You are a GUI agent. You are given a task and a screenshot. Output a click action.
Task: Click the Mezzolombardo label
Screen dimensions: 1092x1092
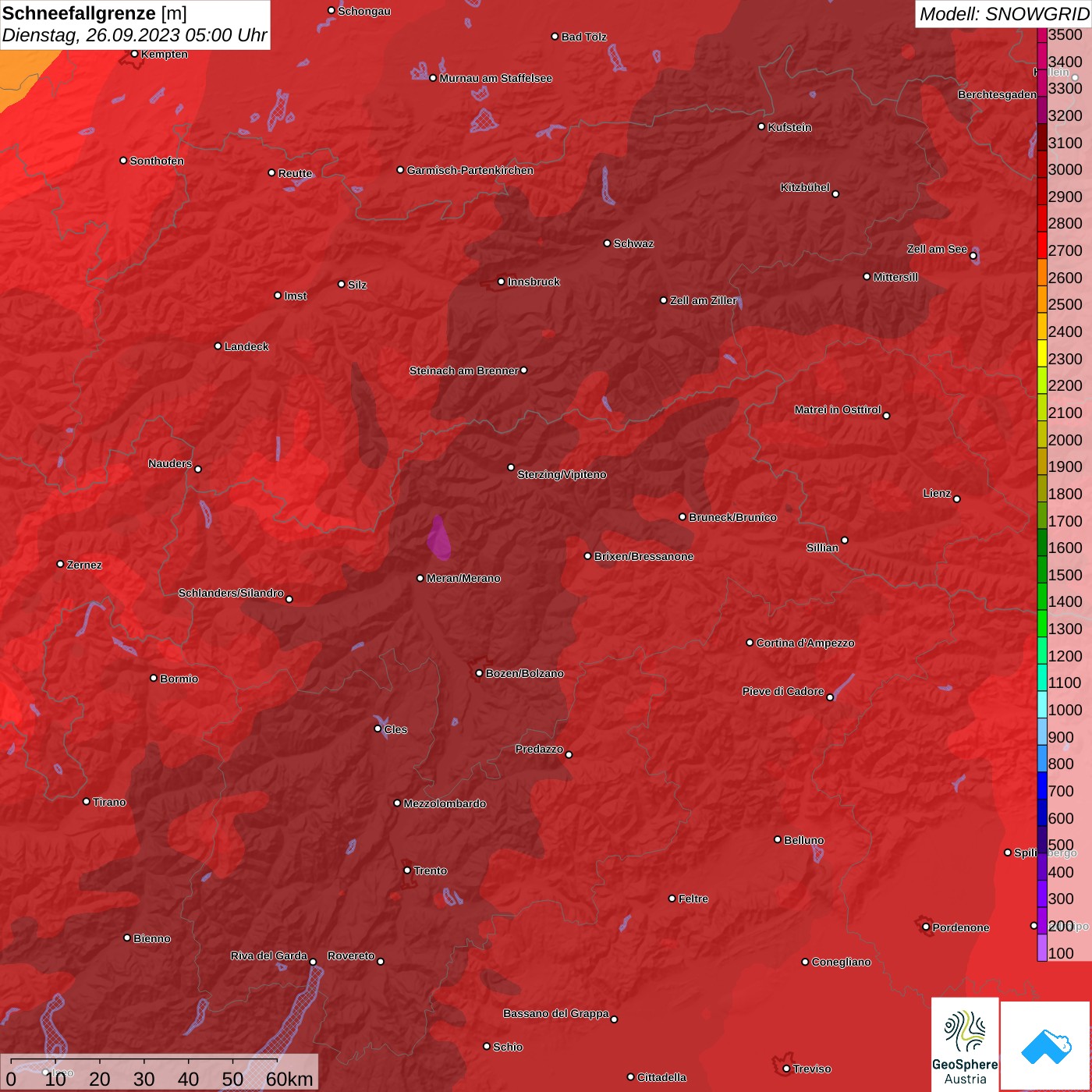pyautogui.click(x=445, y=803)
